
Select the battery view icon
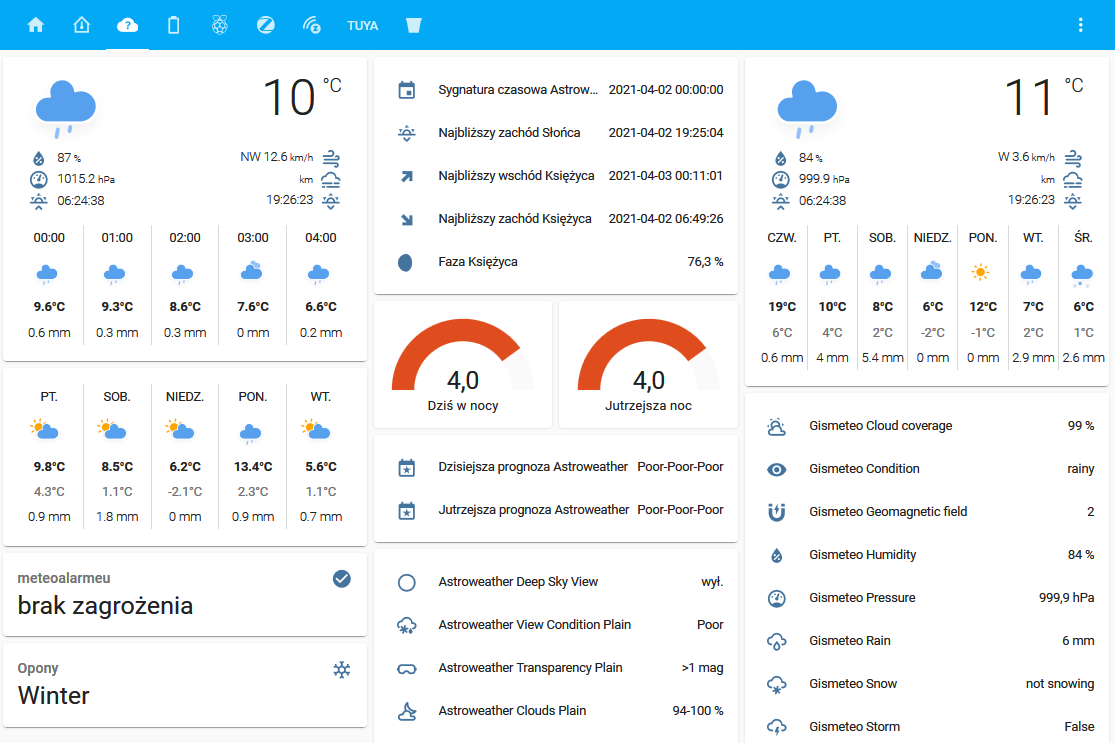click(x=173, y=25)
